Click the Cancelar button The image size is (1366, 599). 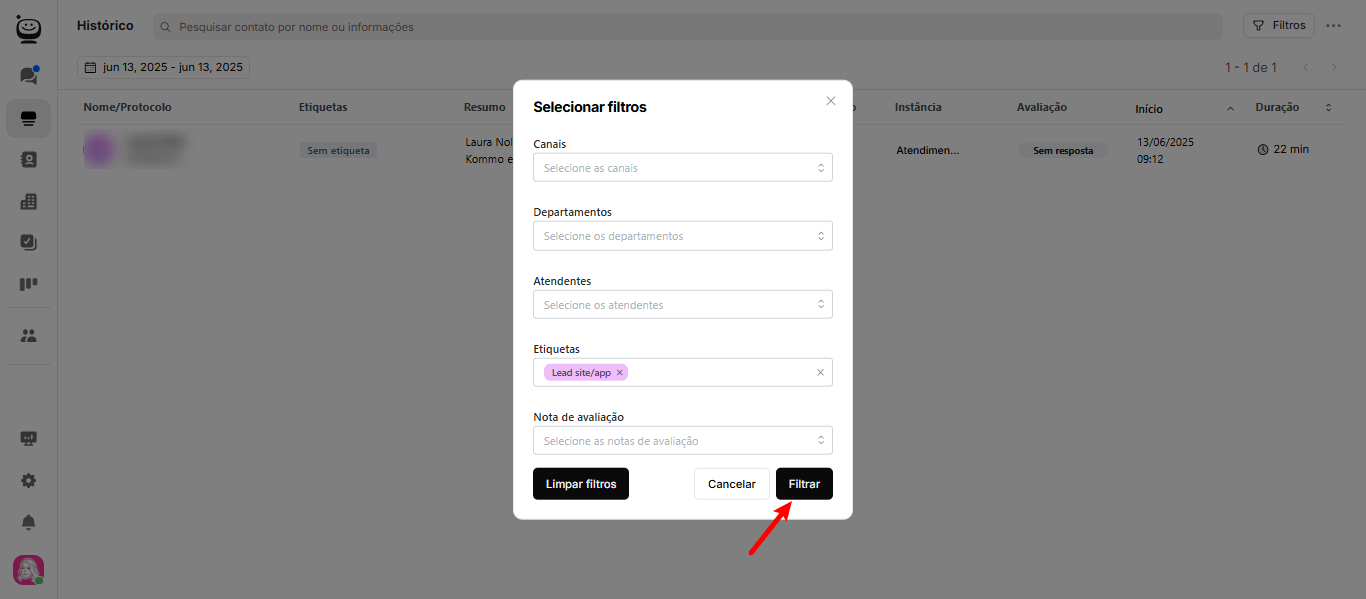(x=731, y=484)
